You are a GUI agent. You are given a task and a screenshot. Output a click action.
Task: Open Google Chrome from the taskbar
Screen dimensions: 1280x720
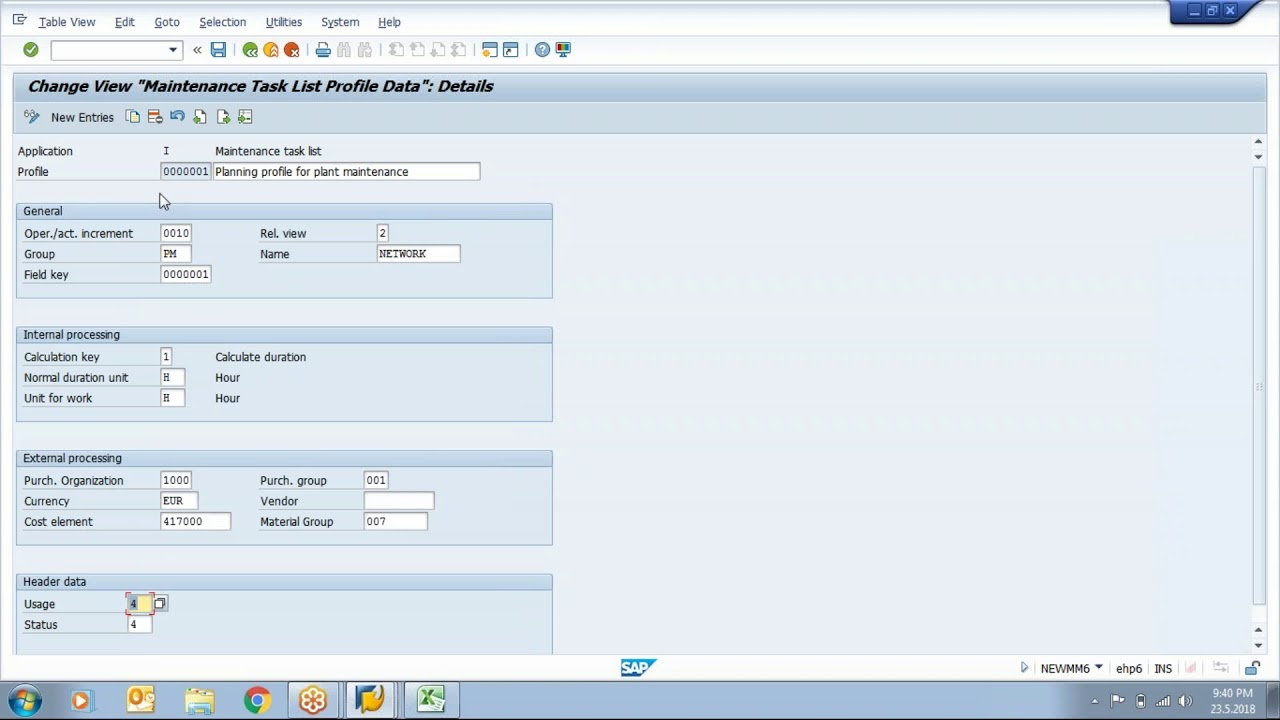pyautogui.click(x=257, y=700)
